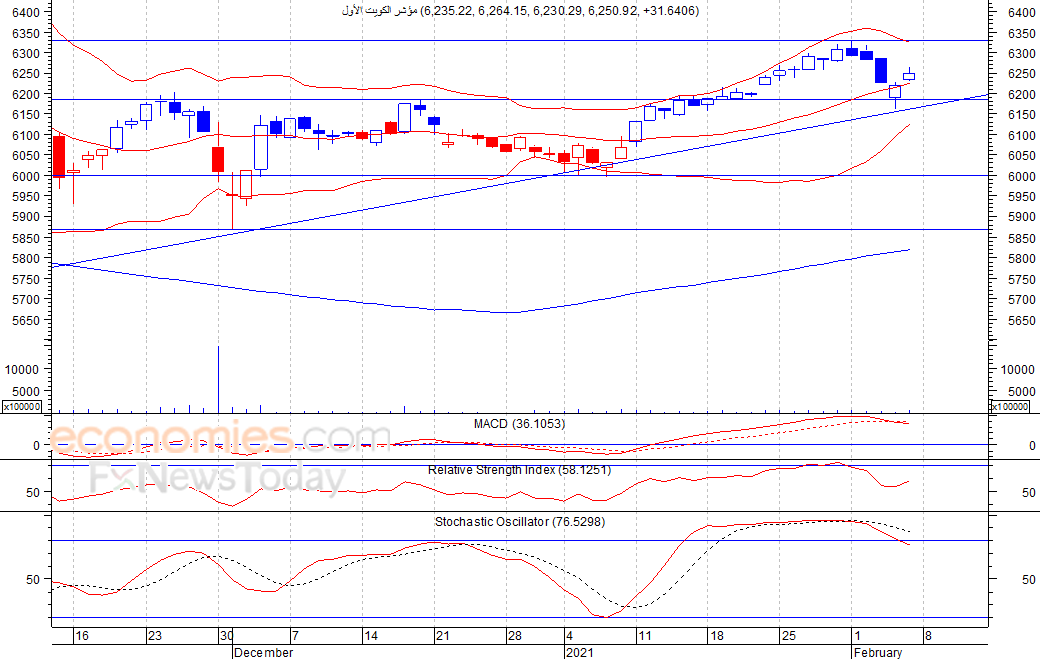The width and height of the screenshot is (1040, 659).
Task: Click 5800 on the left price axis
Action: [26, 259]
